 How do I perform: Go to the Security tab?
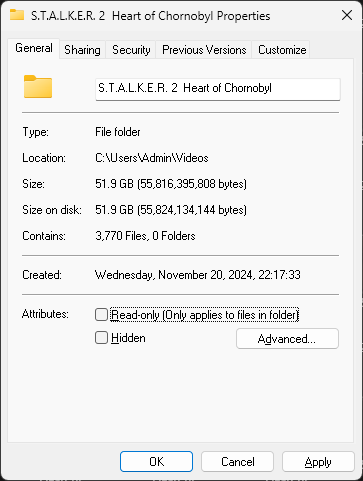(x=131, y=50)
